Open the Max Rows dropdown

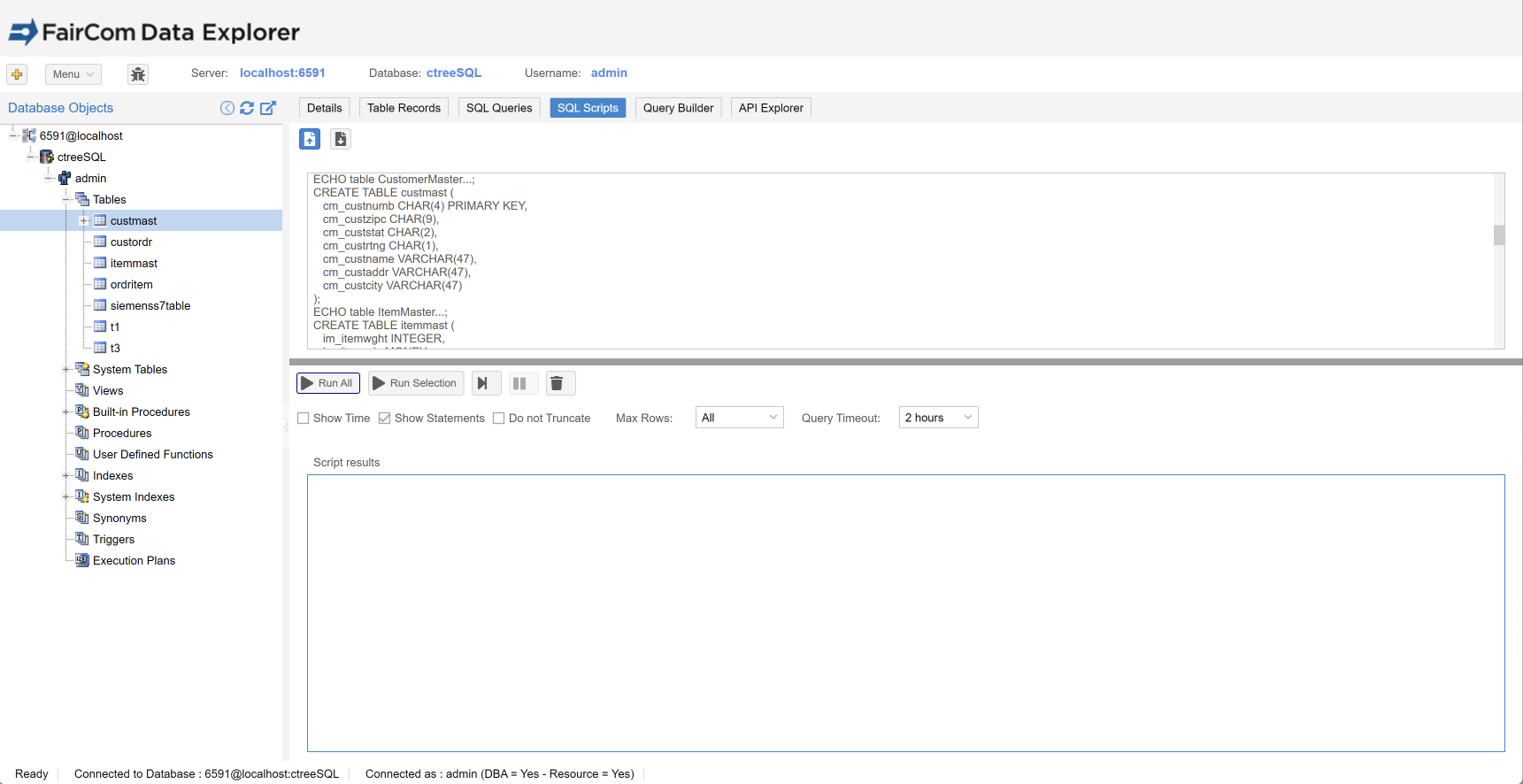(x=740, y=418)
